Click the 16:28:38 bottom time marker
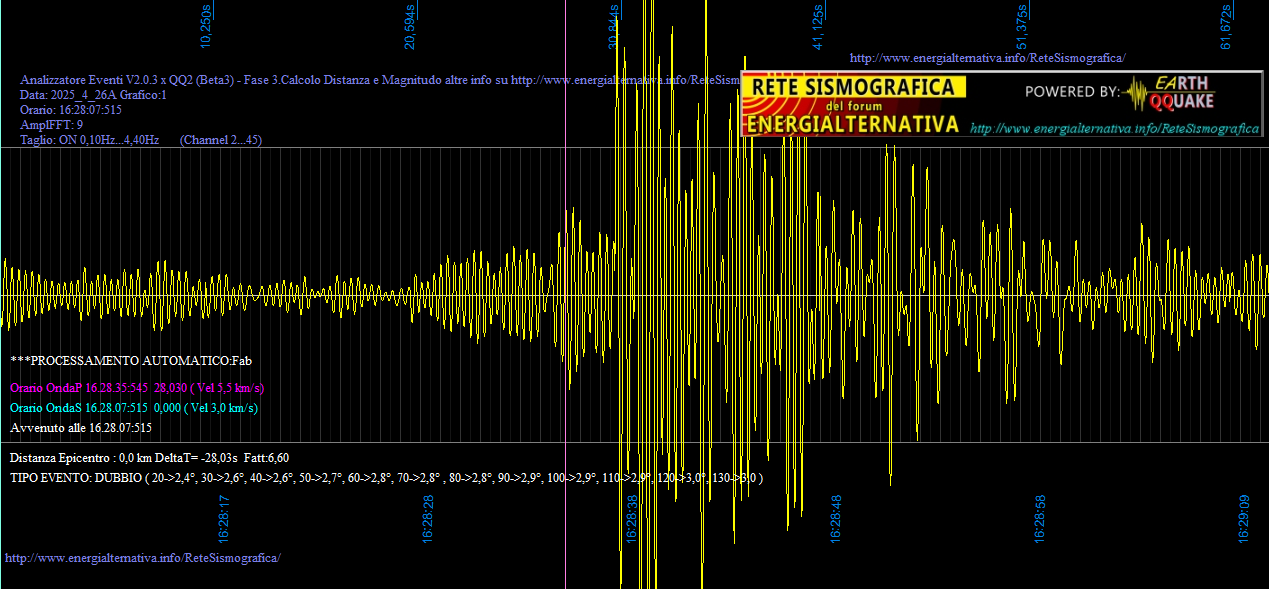1269x589 pixels. coord(632,519)
